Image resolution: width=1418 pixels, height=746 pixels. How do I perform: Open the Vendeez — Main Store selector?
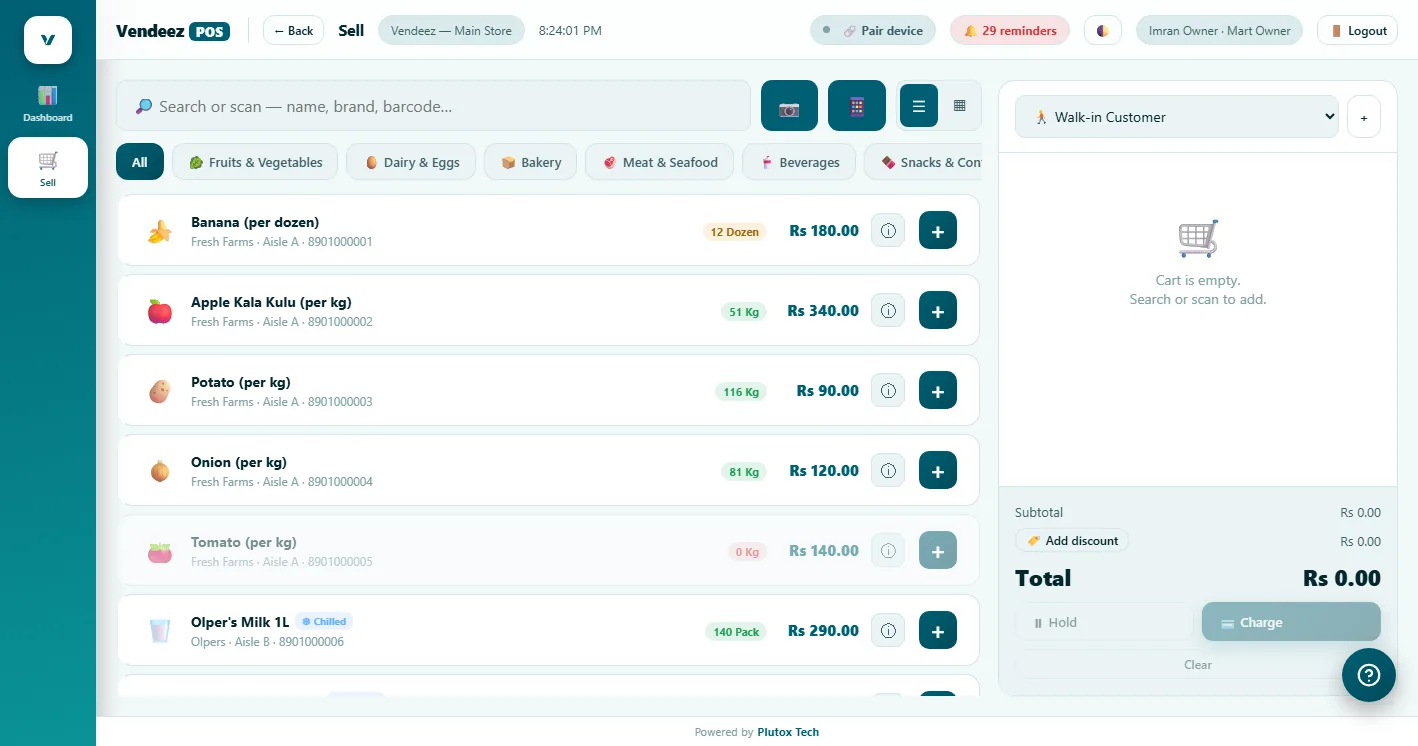click(451, 31)
